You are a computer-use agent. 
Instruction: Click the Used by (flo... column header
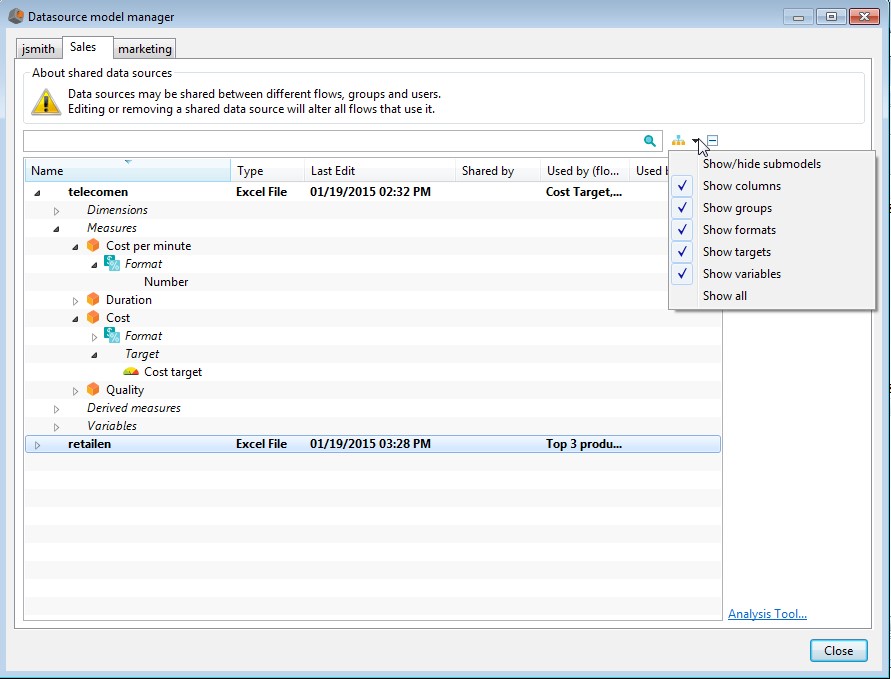[585, 170]
